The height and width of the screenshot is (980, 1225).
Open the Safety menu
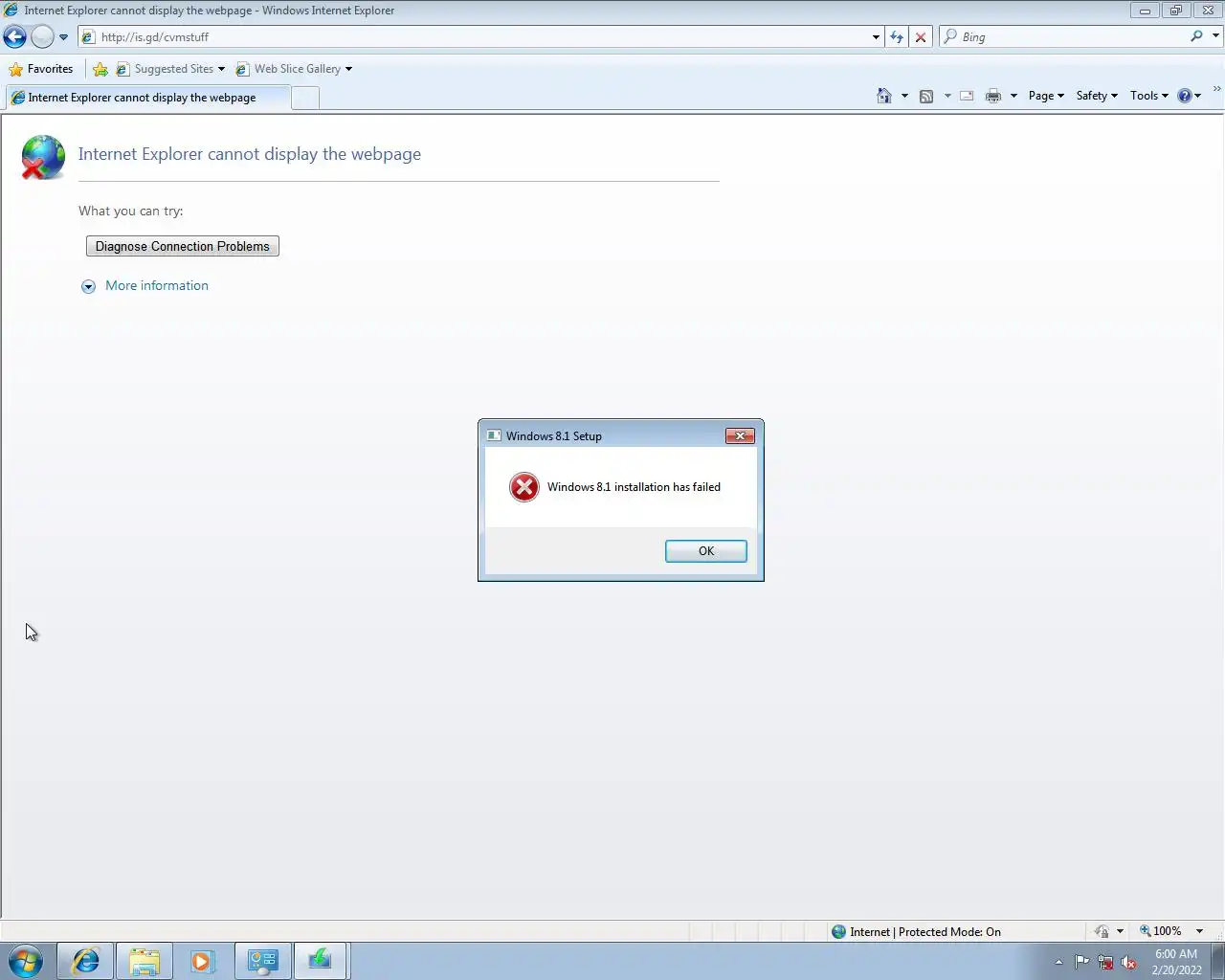tap(1097, 96)
